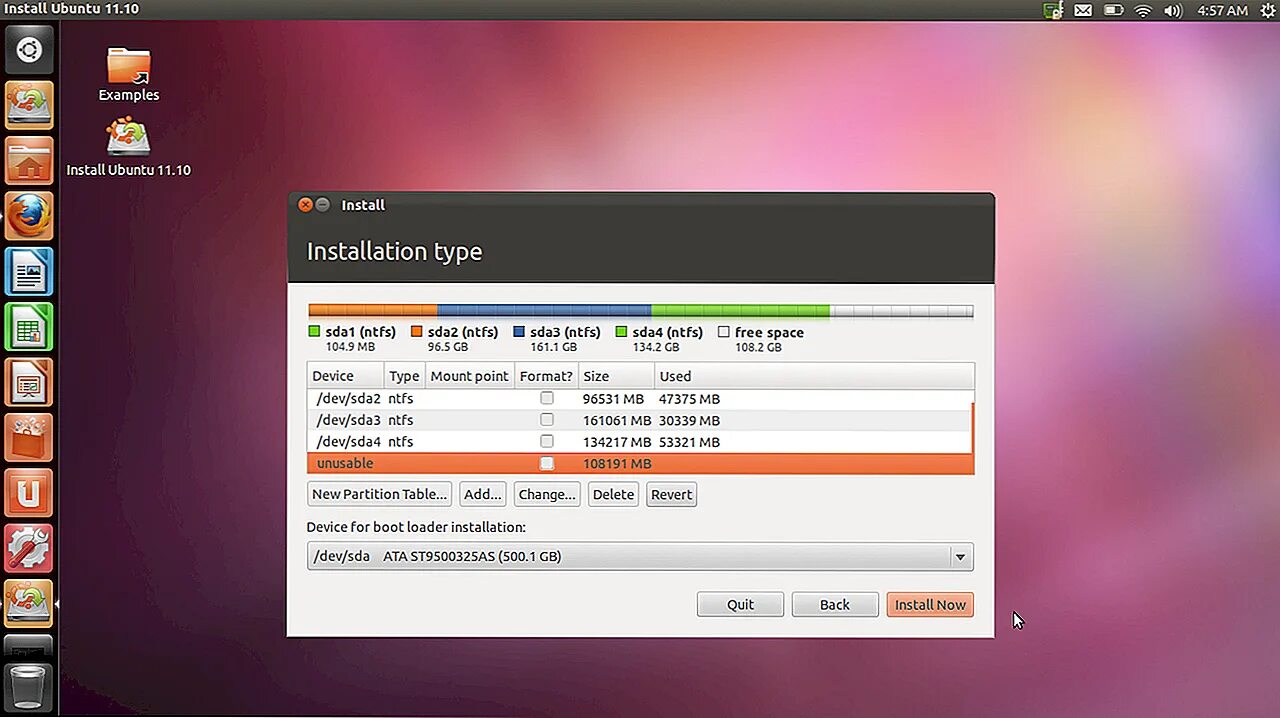Open the Dash home Ubuntu logo
Image resolution: width=1280 pixels, height=718 pixels.
(x=29, y=50)
